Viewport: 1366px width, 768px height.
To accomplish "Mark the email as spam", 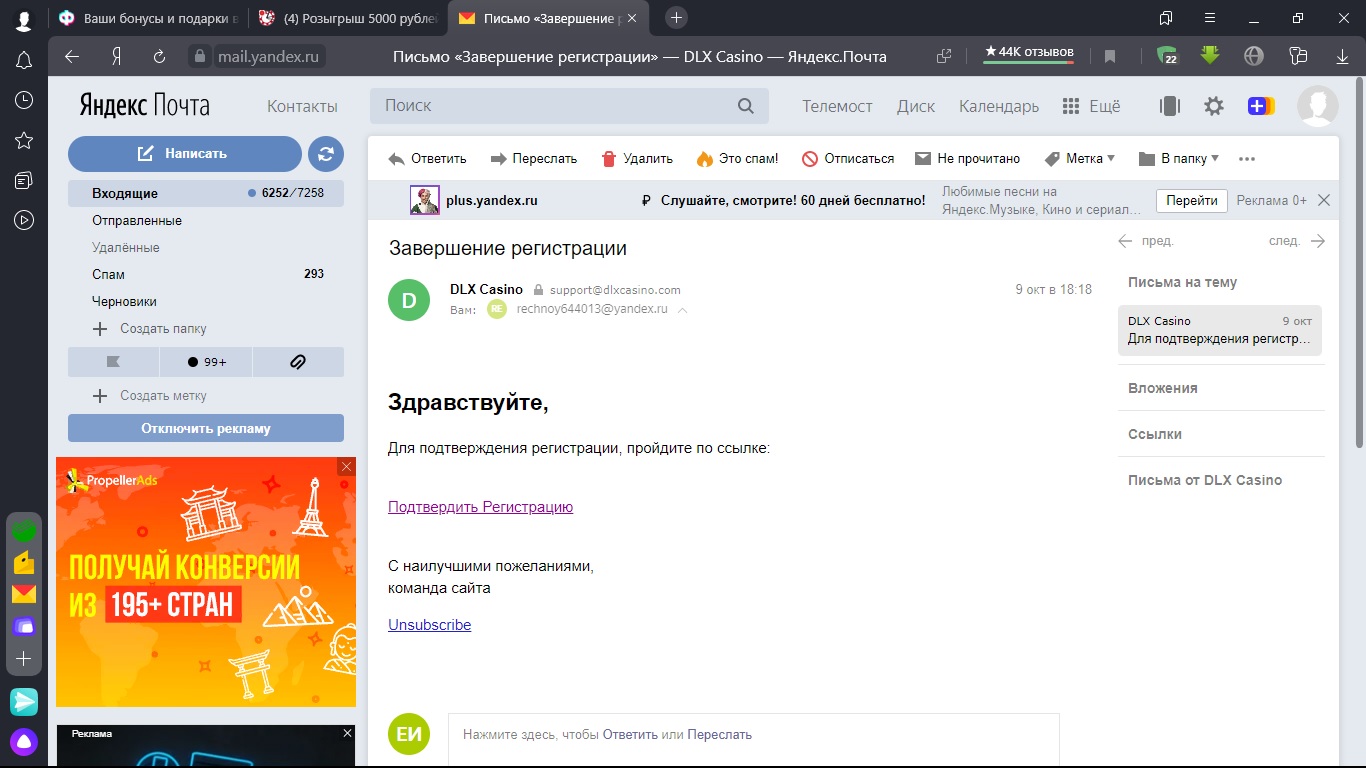I will [x=737, y=158].
